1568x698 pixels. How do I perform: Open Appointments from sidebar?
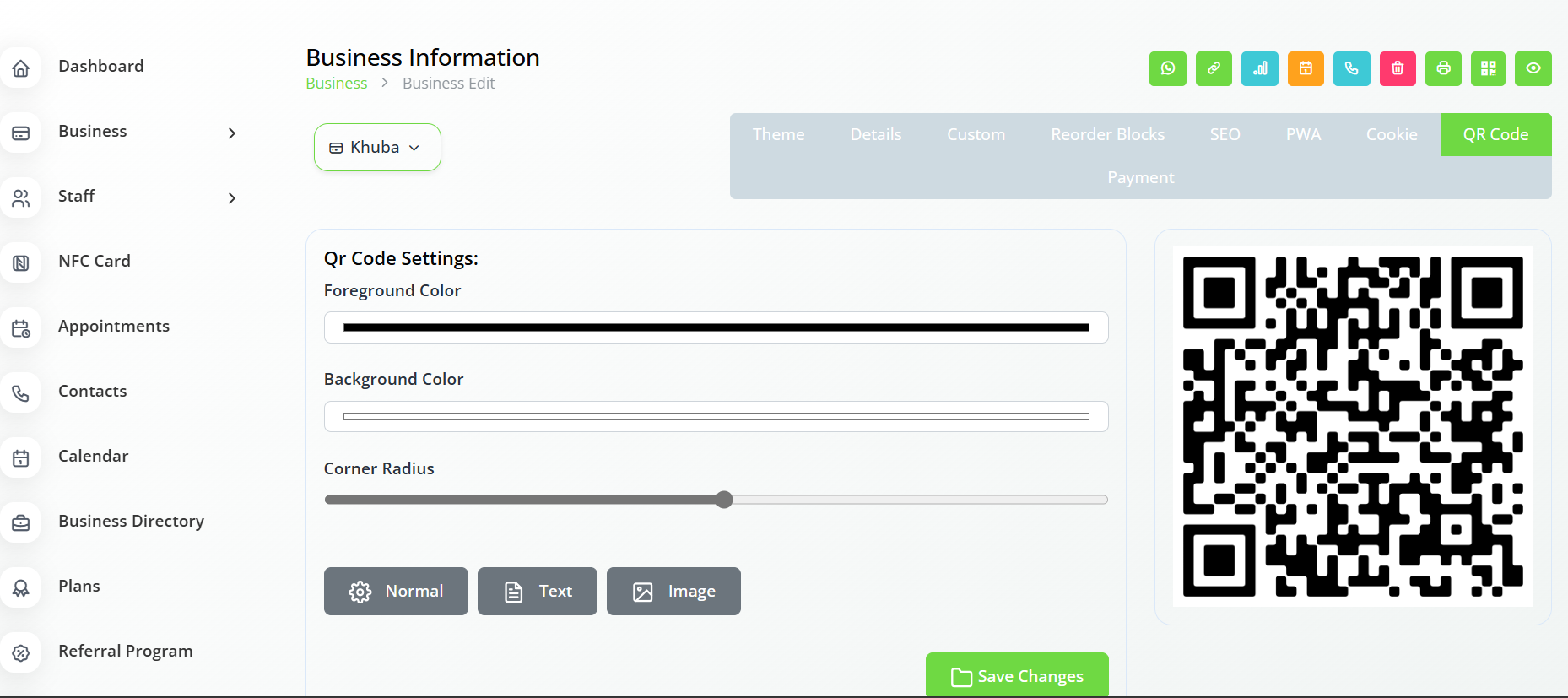pos(114,326)
